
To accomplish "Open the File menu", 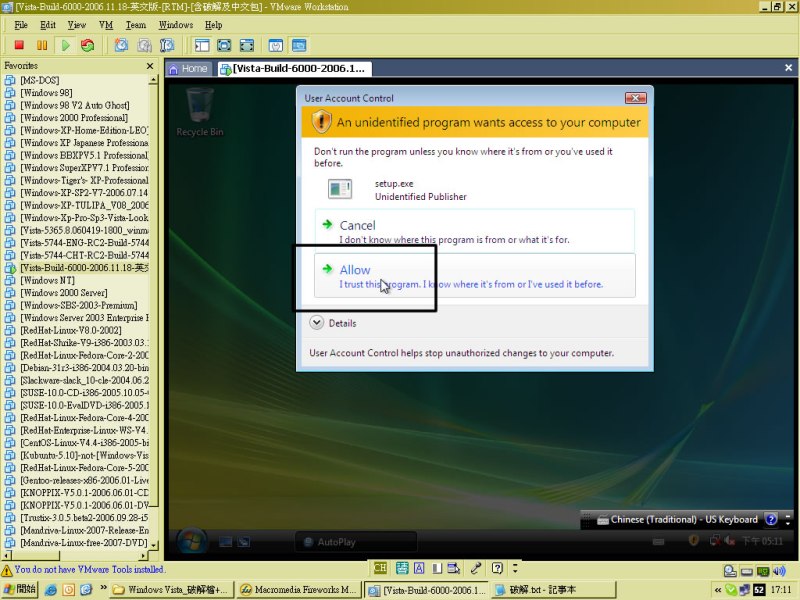I will pos(21,25).
